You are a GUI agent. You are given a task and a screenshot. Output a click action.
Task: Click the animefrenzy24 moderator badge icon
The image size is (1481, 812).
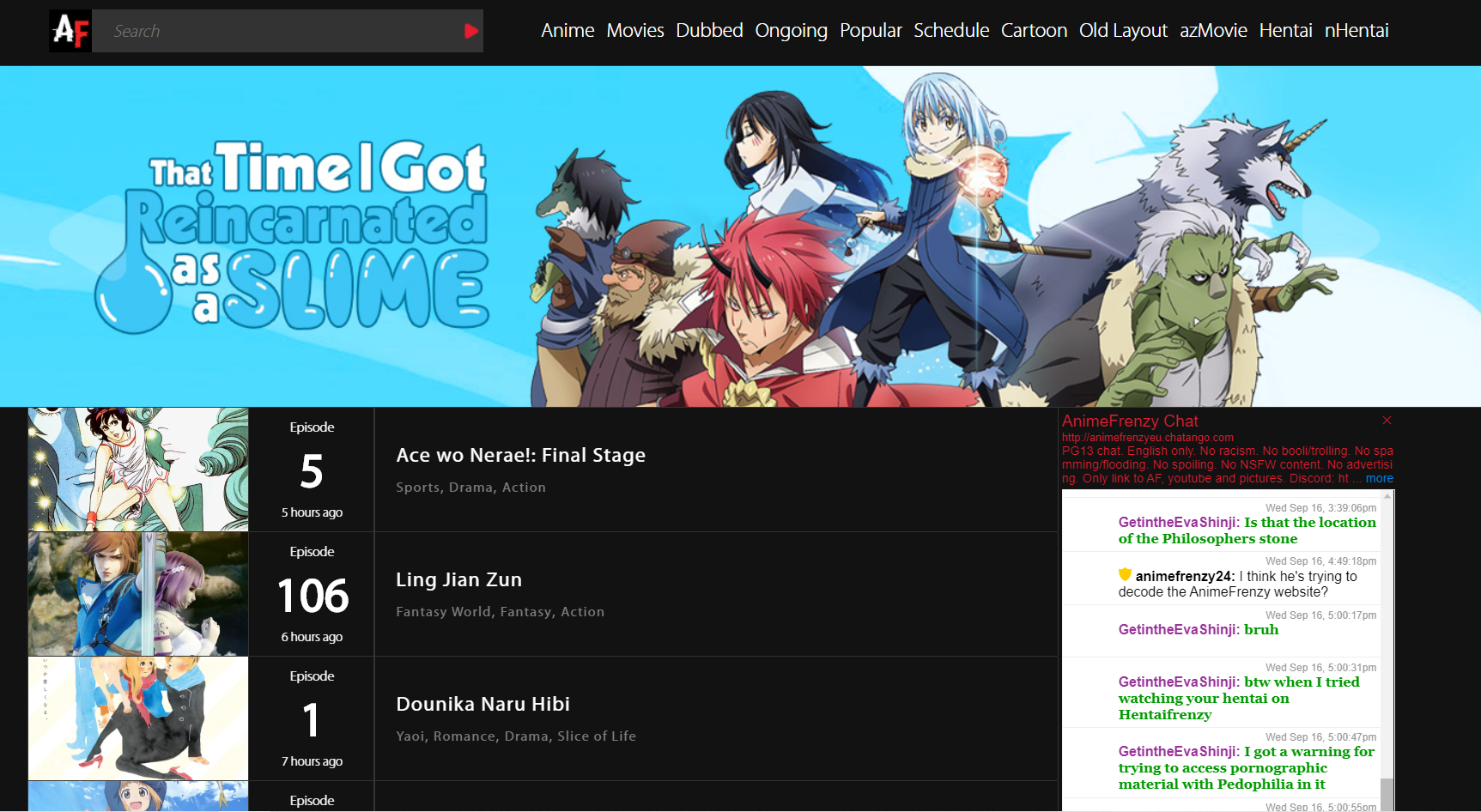click(x=1125, y=574)
